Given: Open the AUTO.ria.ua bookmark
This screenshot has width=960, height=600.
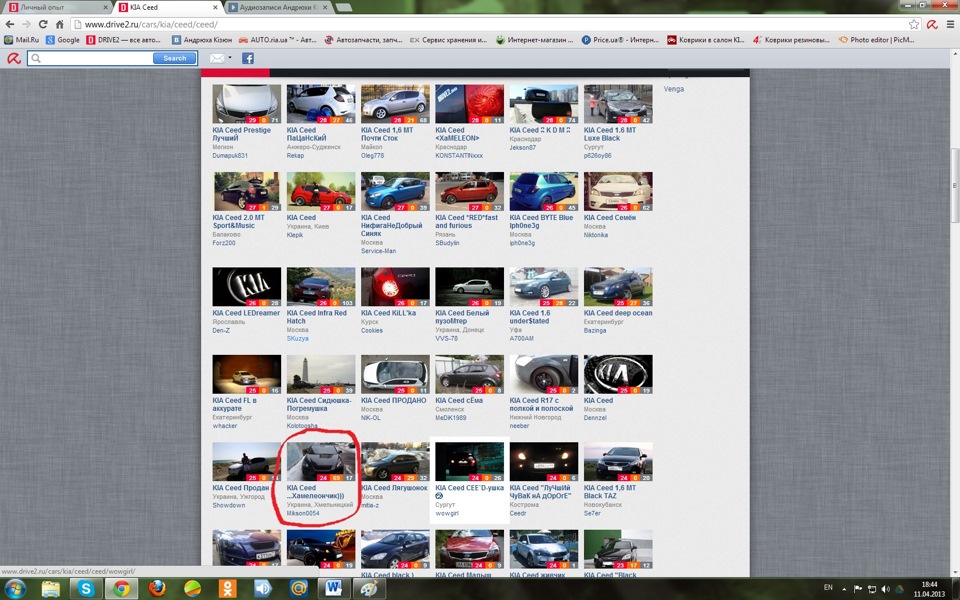Looking at the screenshot, I should tap(277, 40).
